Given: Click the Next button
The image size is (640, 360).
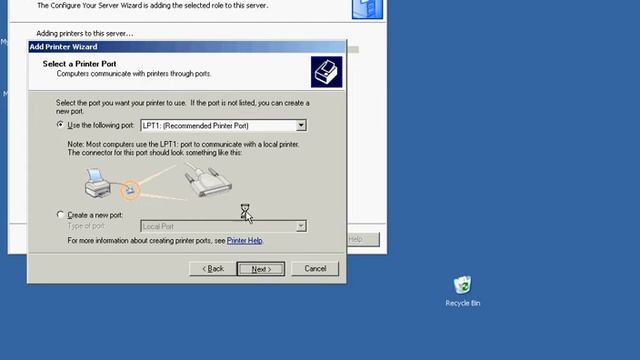Looking at the screenshot, I should point(261,269).
